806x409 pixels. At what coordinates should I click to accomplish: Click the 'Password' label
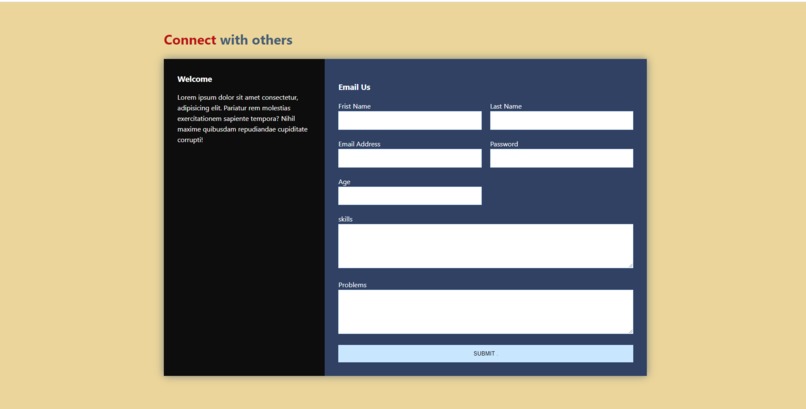tap(504, 144)
